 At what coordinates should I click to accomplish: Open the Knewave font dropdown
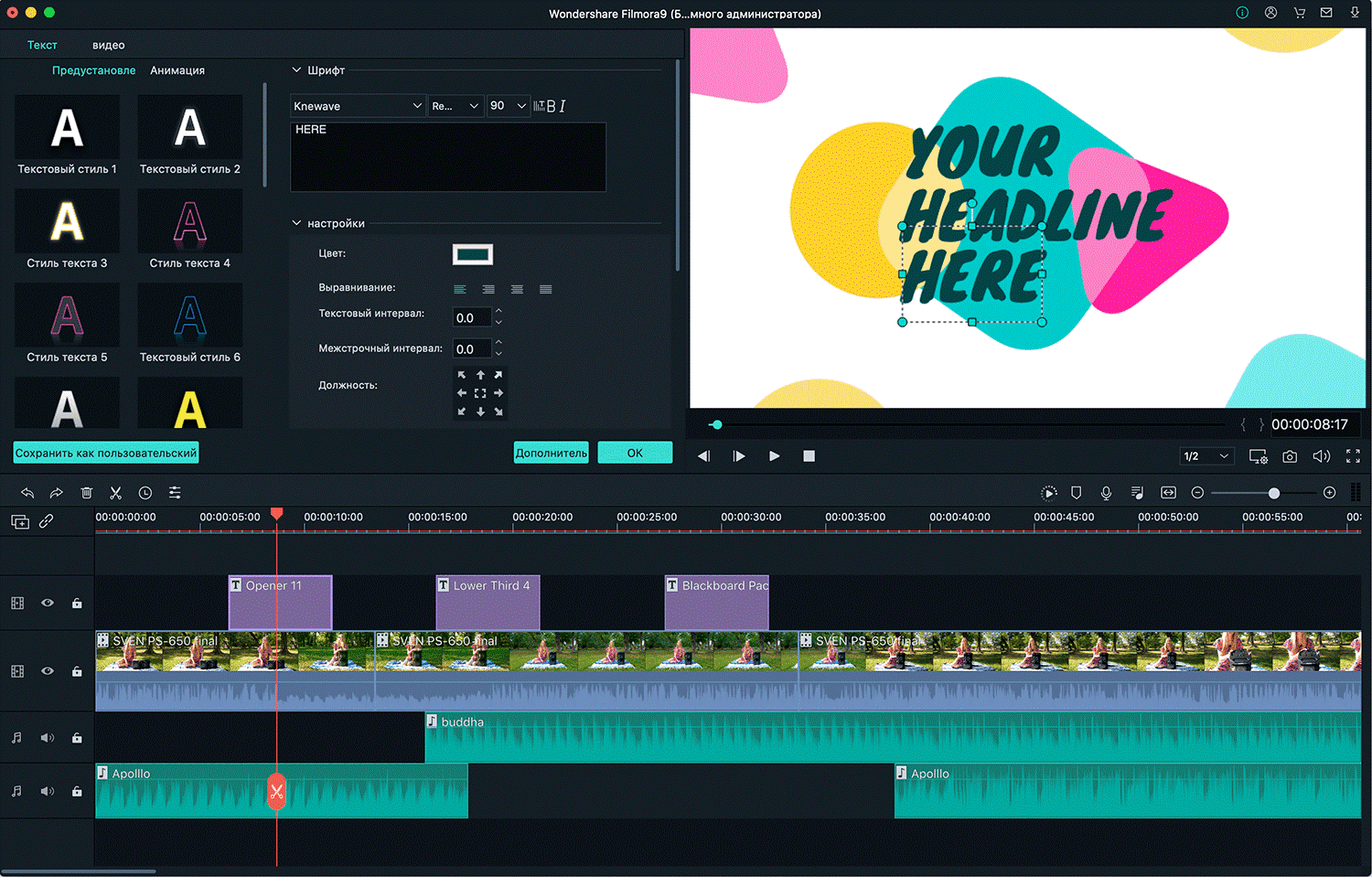358,106
